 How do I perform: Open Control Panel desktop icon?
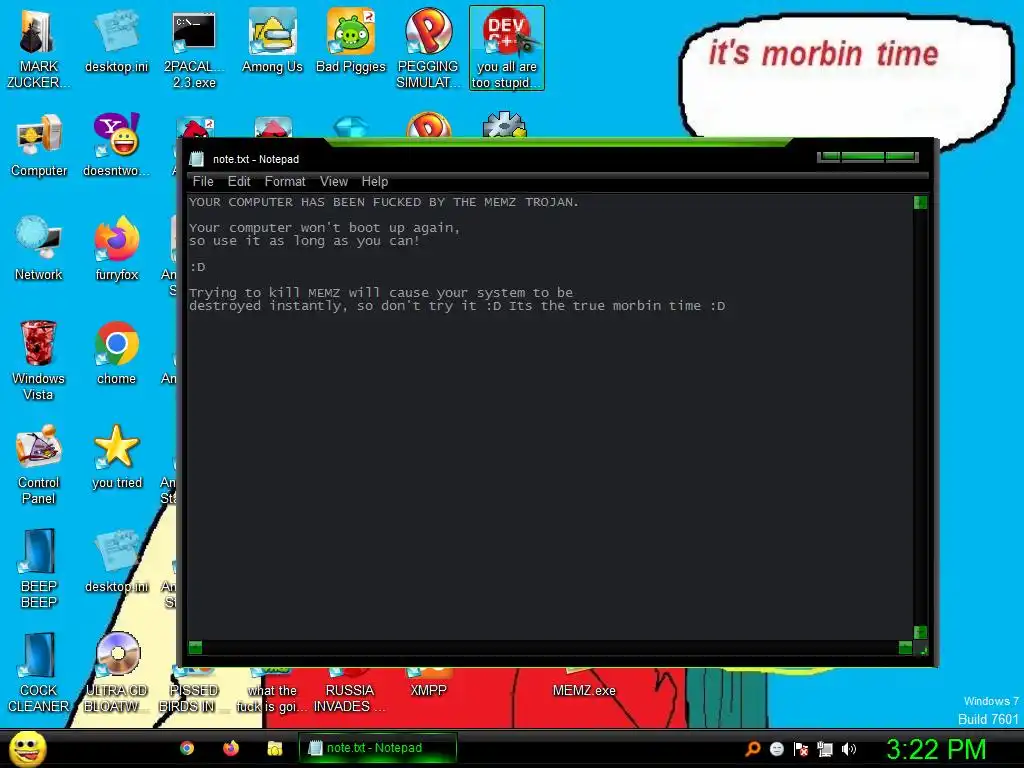pyautogui.click(x=39, y=464)
